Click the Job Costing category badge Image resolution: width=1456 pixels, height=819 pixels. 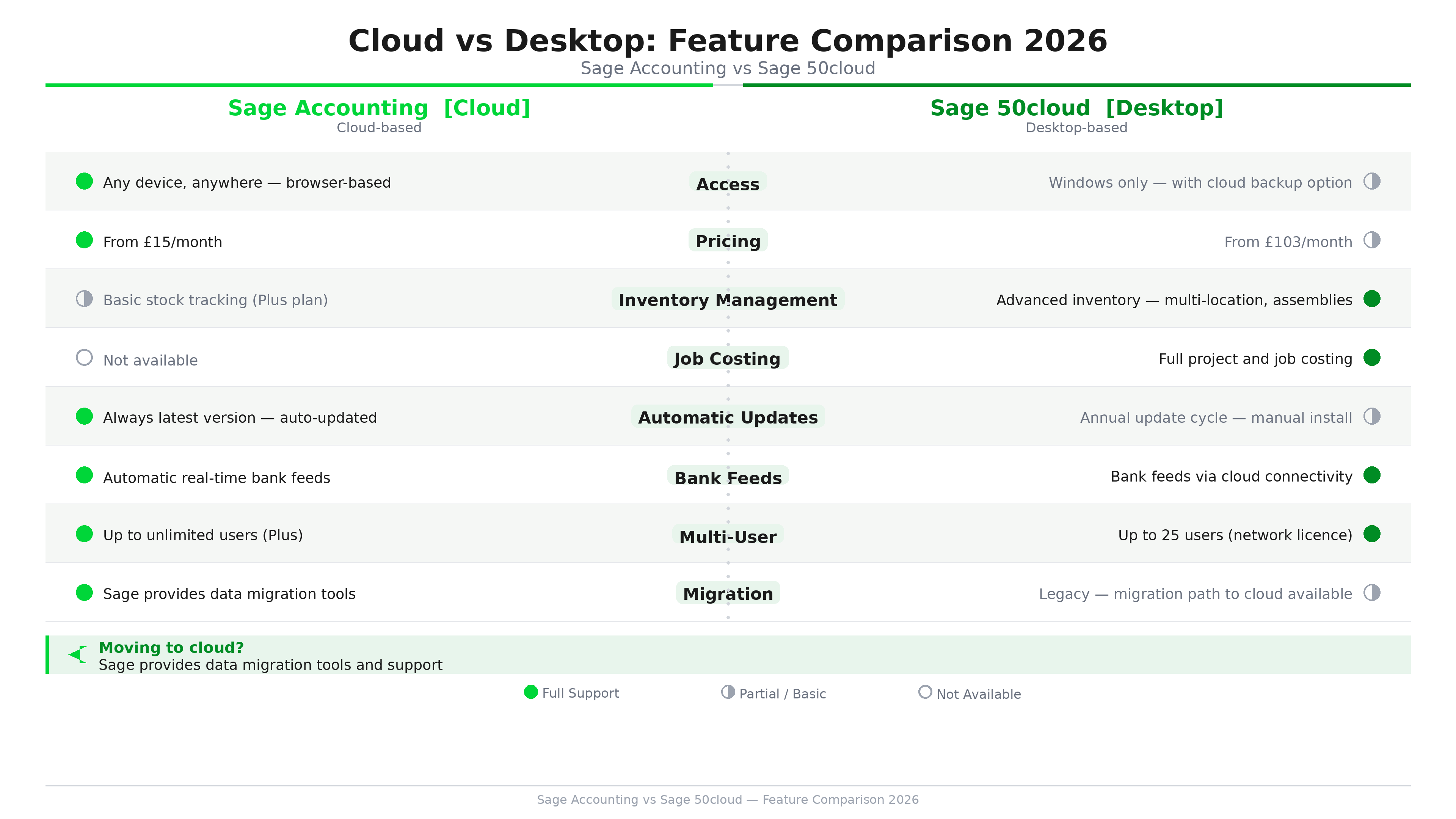[728, 358]
